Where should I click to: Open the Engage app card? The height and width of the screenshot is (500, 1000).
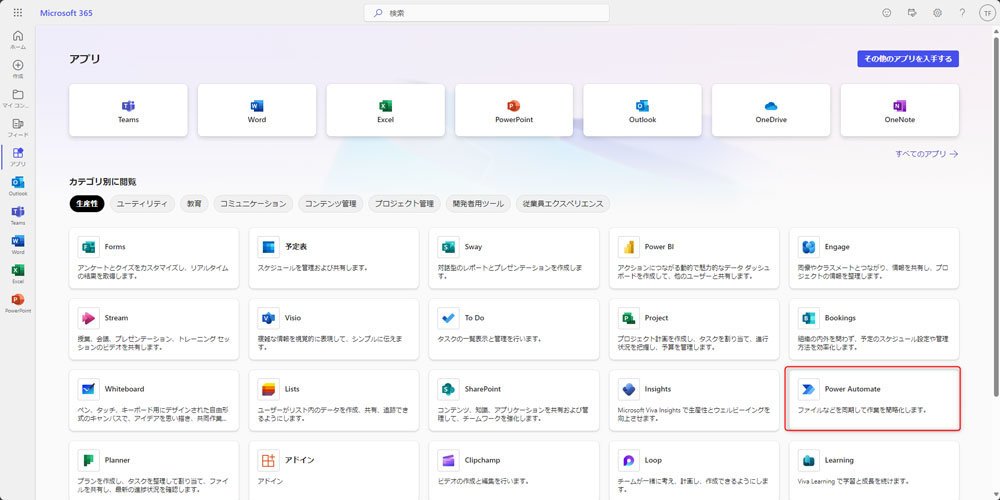point(874,258)
